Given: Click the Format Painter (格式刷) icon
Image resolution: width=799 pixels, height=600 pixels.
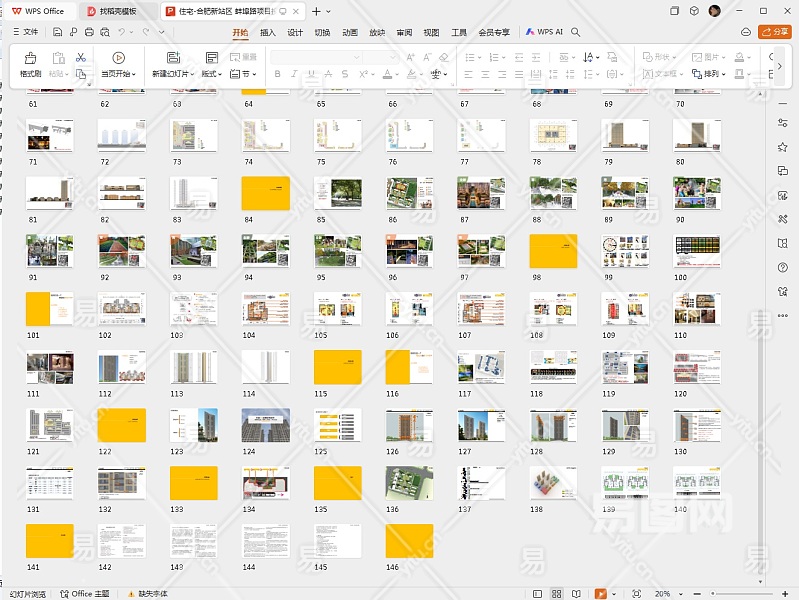Looking at the screenshot, I should point(30,58).
